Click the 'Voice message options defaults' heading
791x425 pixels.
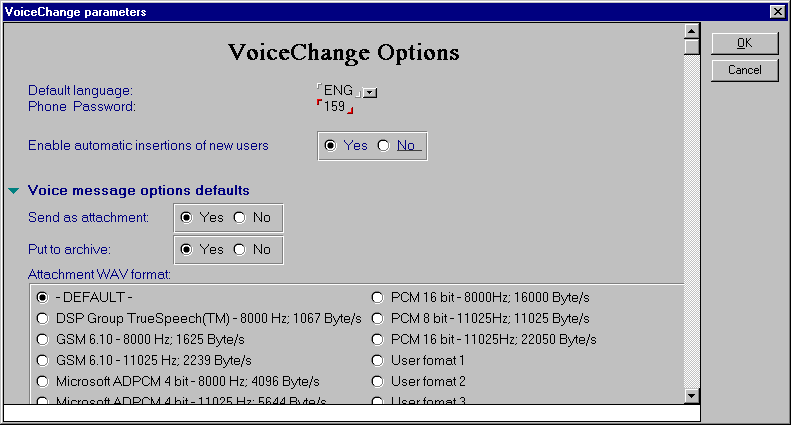point(139,190)
